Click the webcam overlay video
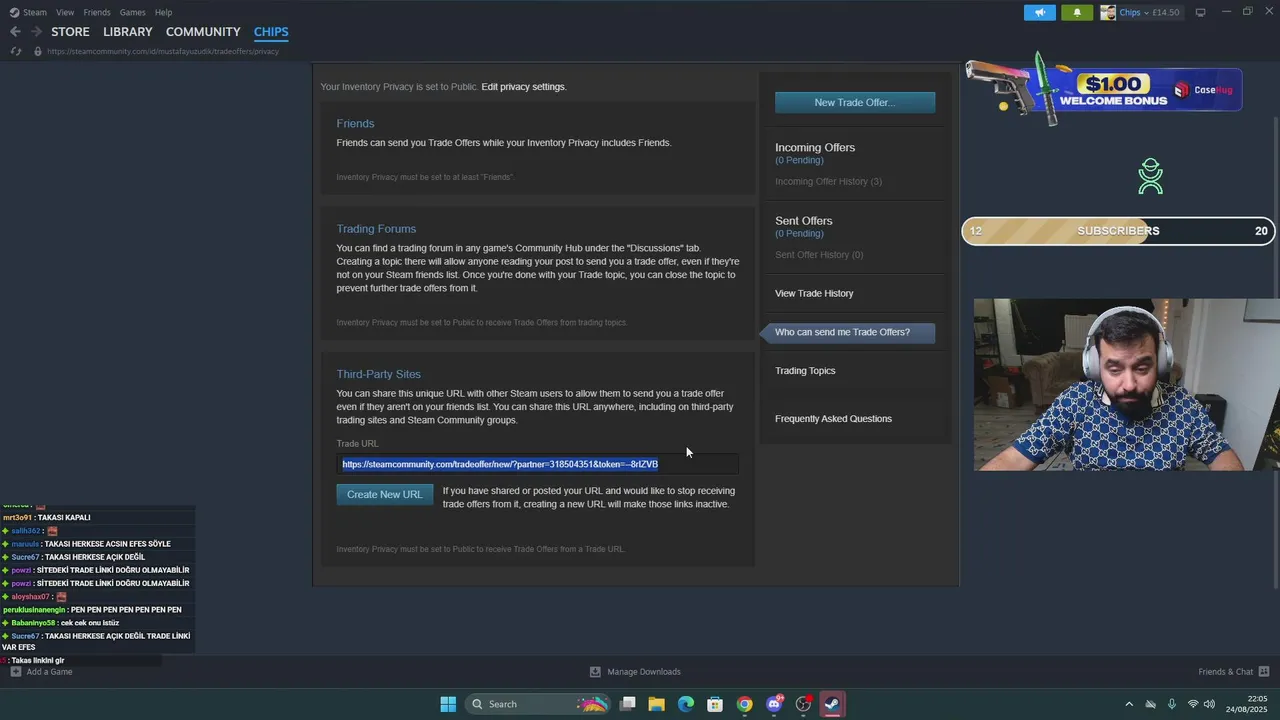The height and width of the screenshot is (720, 1280). tap(1127, 384)
